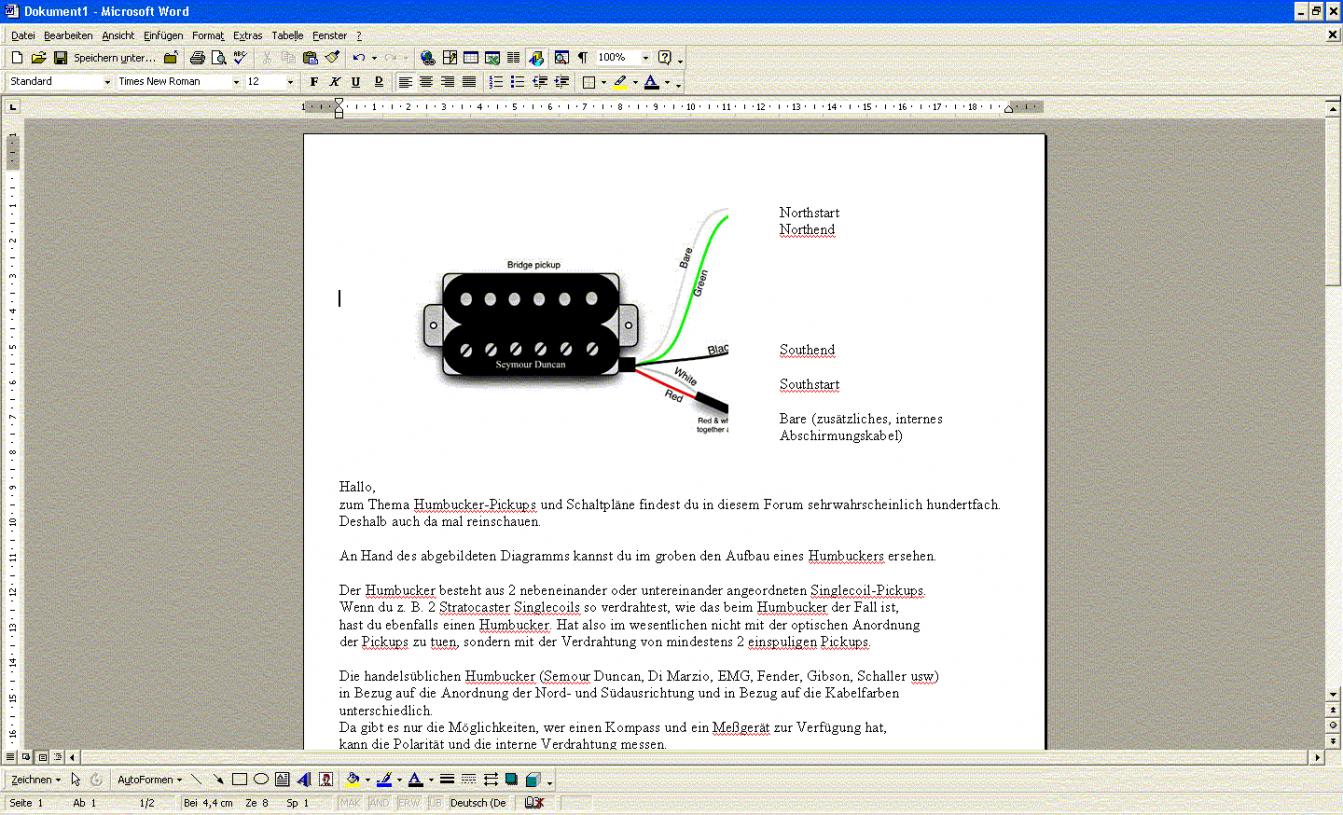Open the Document Map icon
Screen dimensions: 1343x815
tap(561, 58)
